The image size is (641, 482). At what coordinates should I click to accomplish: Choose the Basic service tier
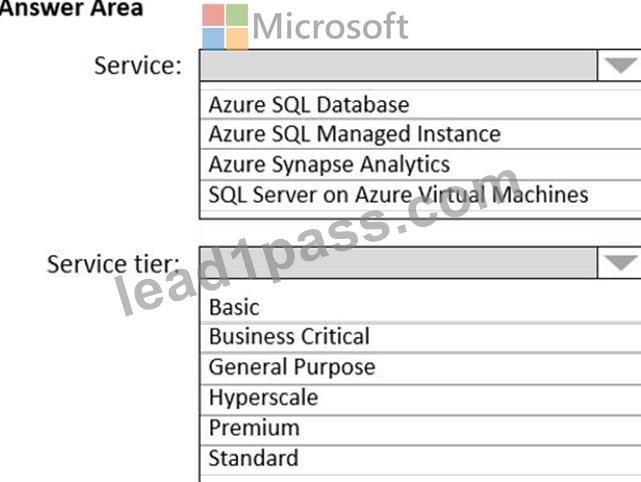[x=421, y=307]
